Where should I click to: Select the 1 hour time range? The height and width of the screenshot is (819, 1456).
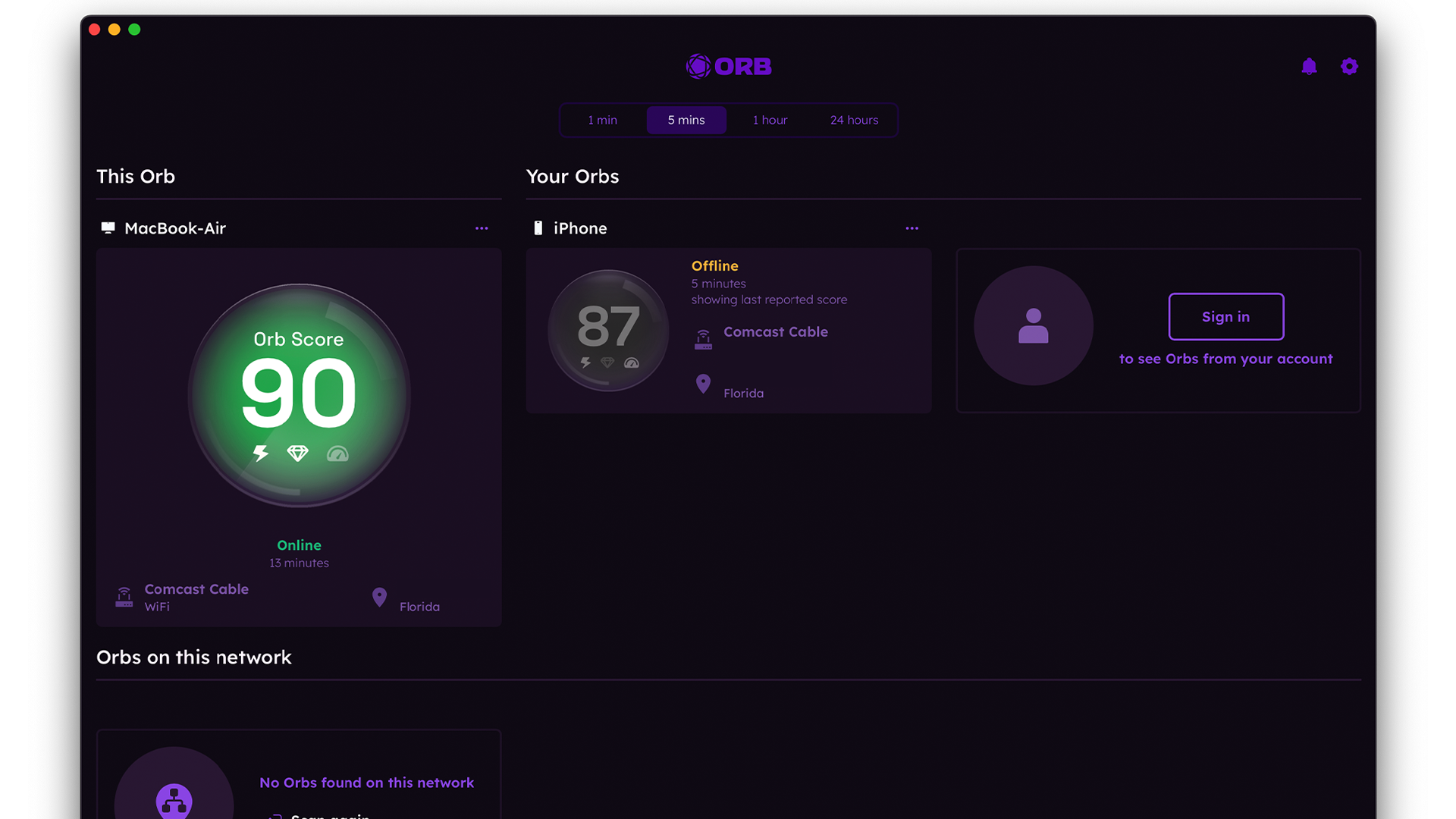click(770, 120)
